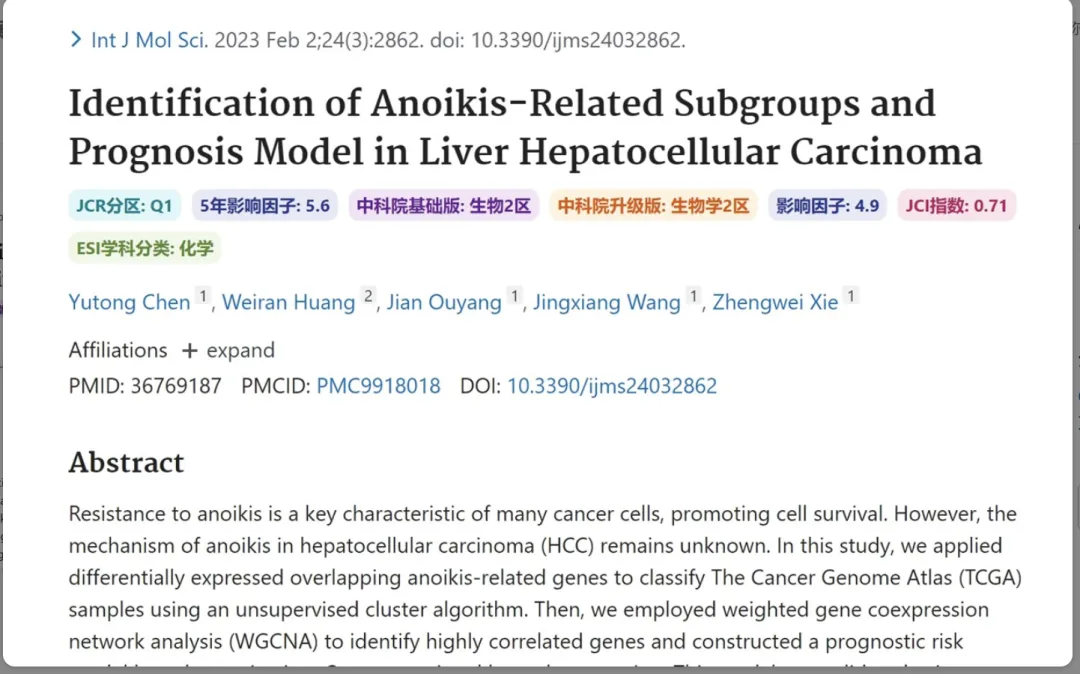Screen dimensions: 1080x674
Task: Click the JCI指数: 0.71 badge
Action: point(956,205)
